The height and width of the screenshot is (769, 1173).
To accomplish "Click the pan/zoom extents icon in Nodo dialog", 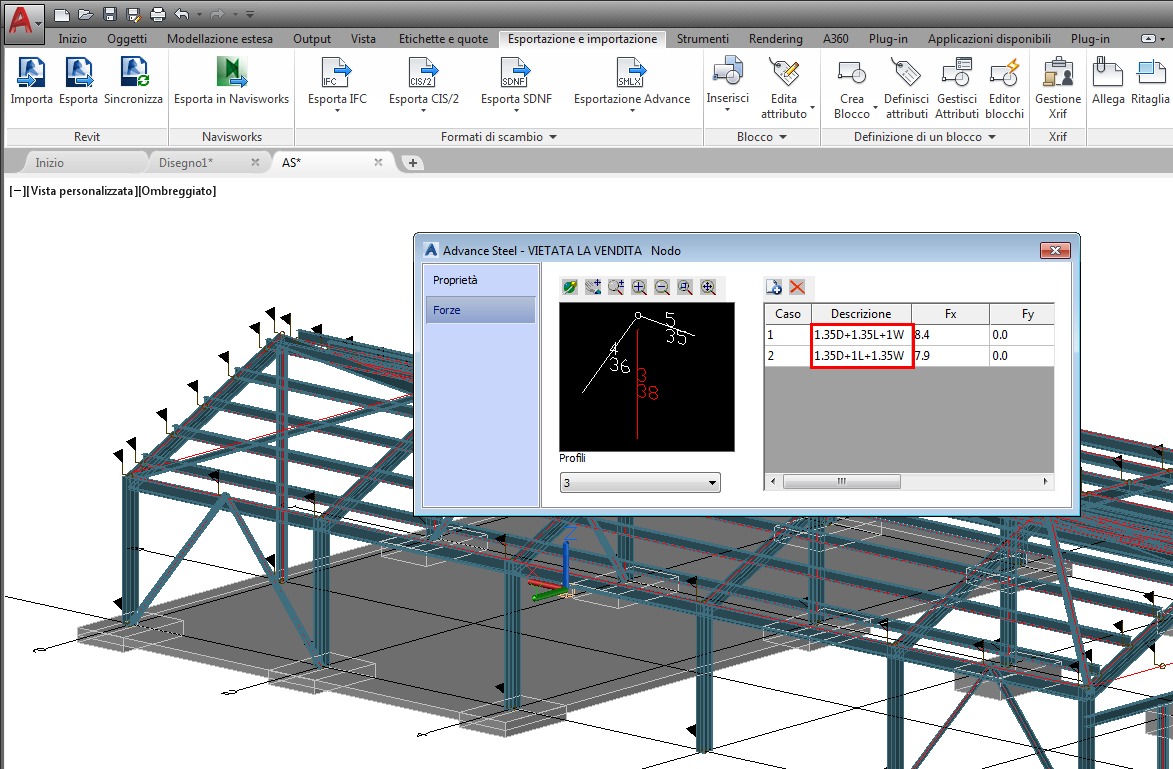I will click(708, 287).
